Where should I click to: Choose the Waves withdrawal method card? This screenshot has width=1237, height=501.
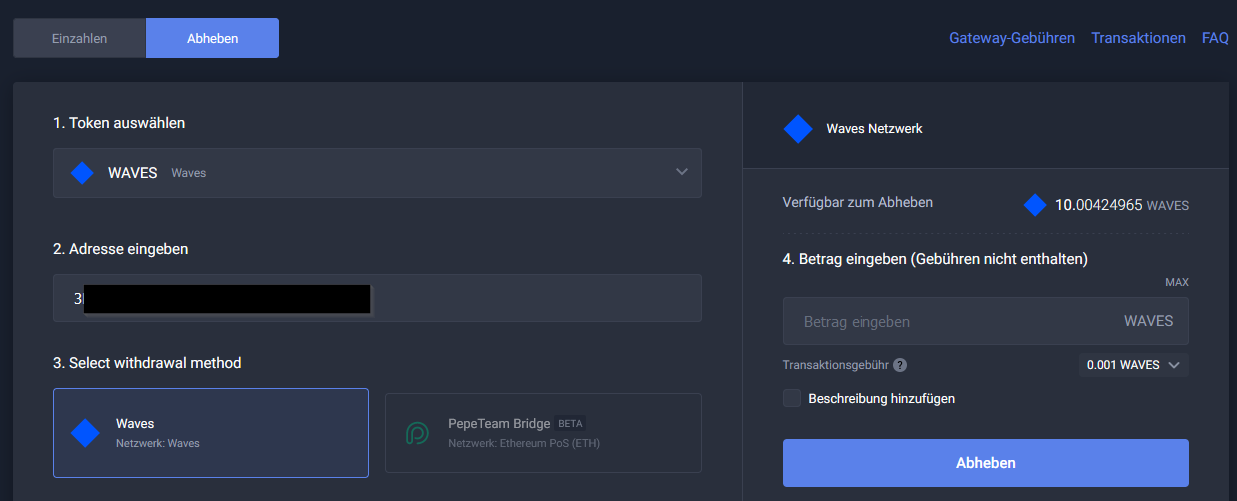pyautogui.click(x=211, y=432)
